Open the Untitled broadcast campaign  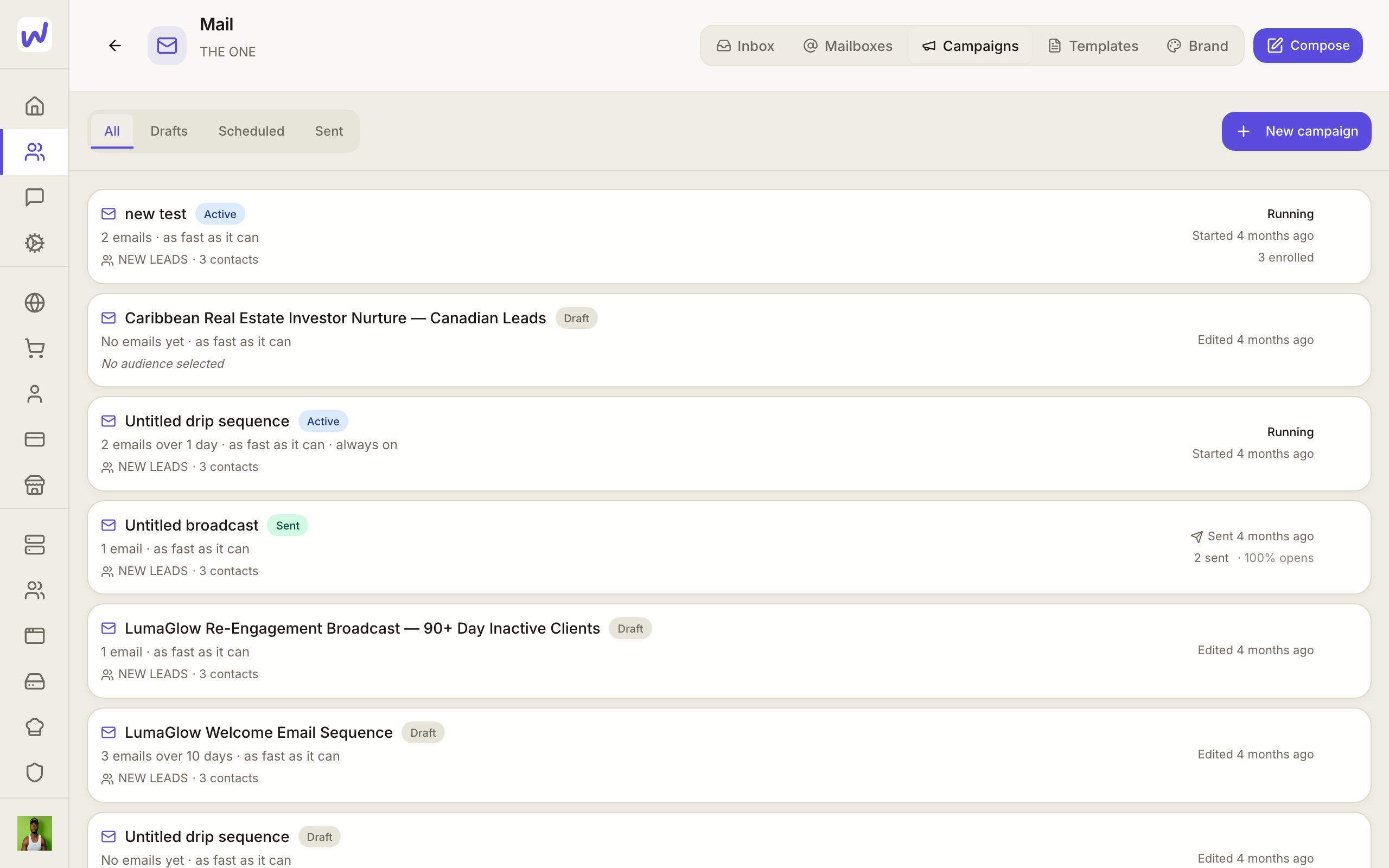(x=729, y=547)
